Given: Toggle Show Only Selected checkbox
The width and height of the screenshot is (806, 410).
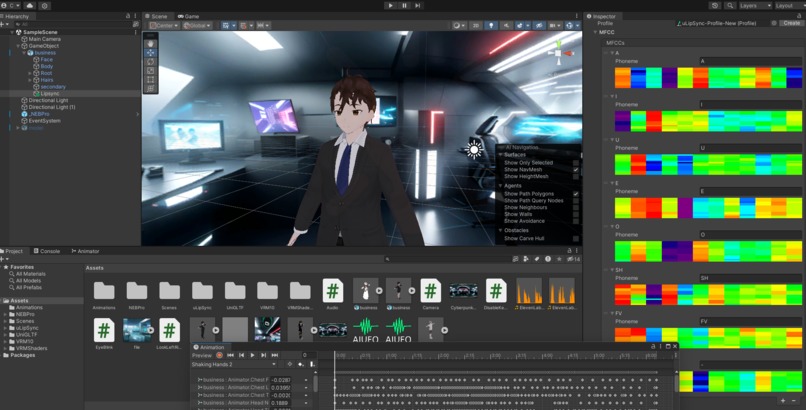Looking at the screenshot, I should tap(576, 163).
